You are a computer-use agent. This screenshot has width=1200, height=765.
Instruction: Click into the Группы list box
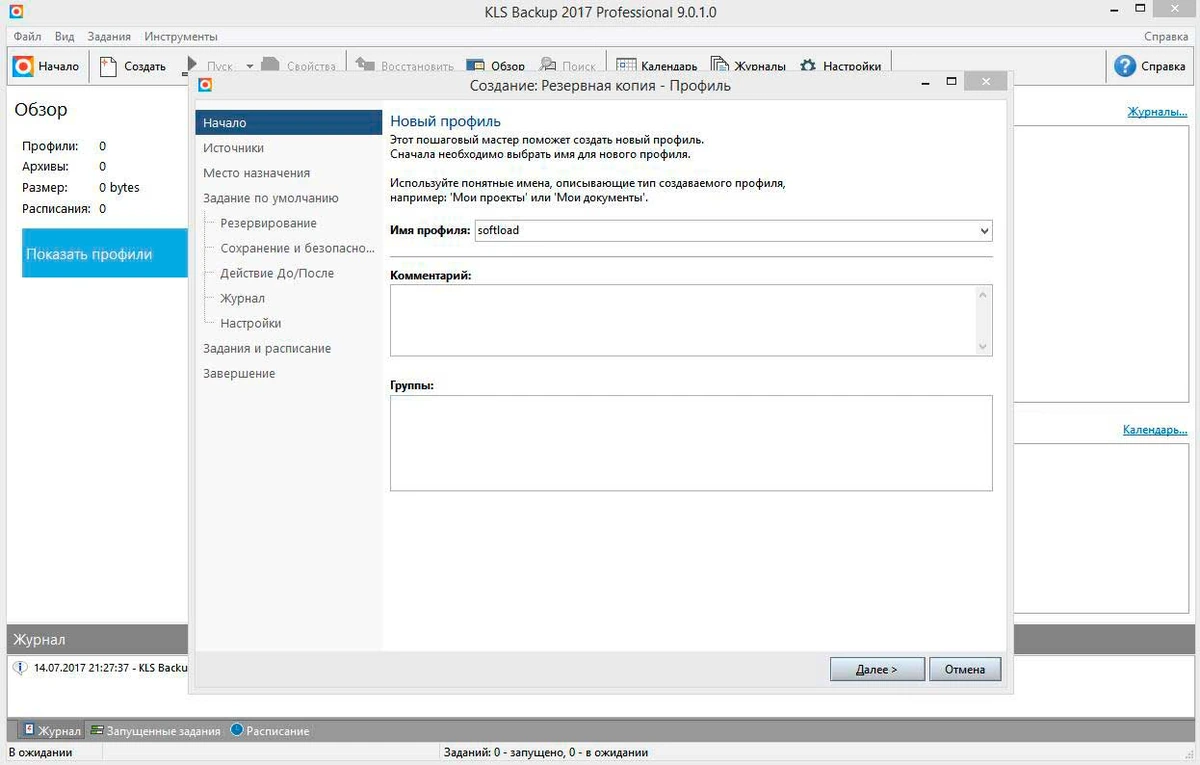point(691,443)
